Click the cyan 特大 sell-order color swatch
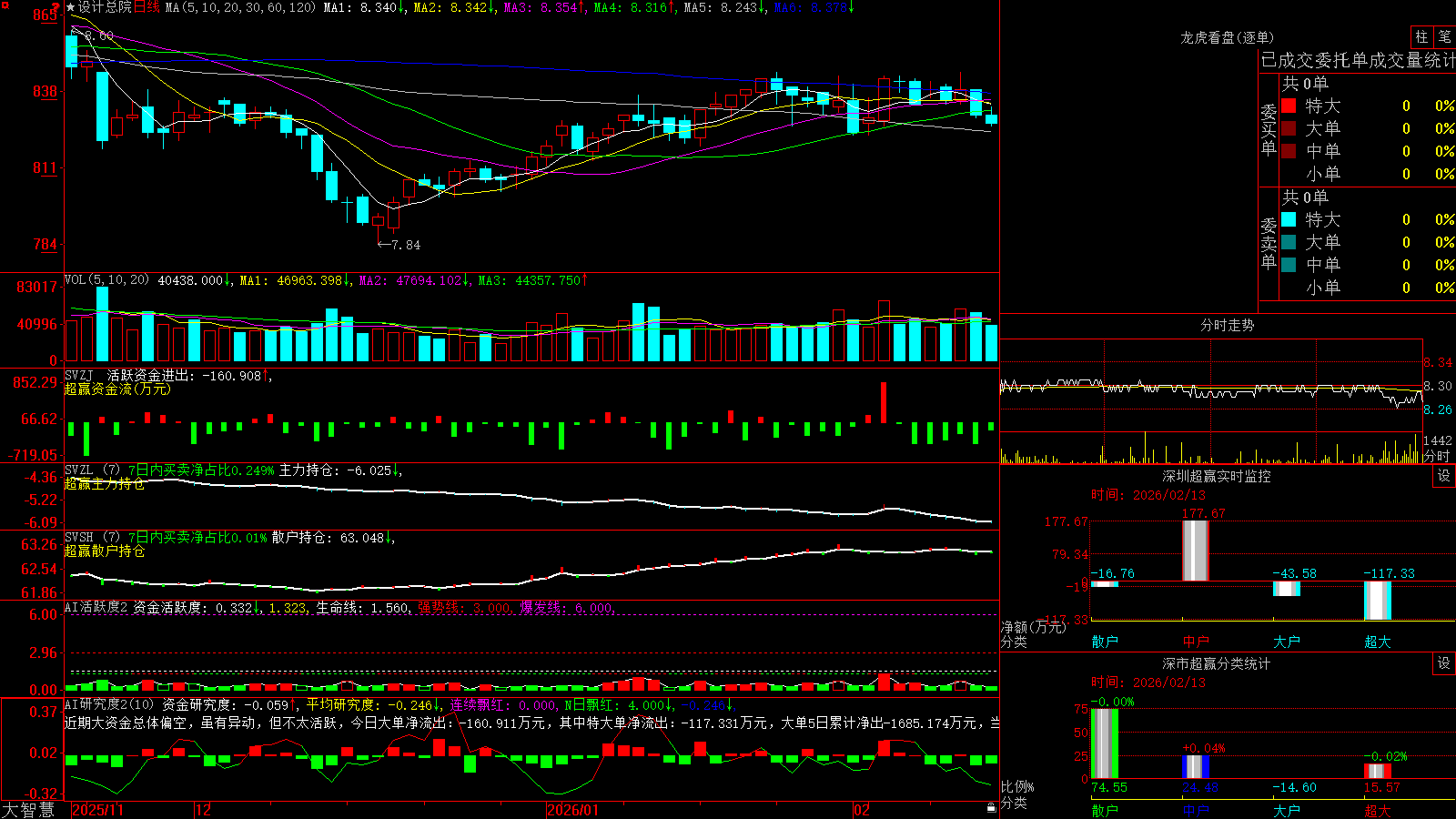The width and height of the screenshot is (1456, 819). pos(1289,219)
